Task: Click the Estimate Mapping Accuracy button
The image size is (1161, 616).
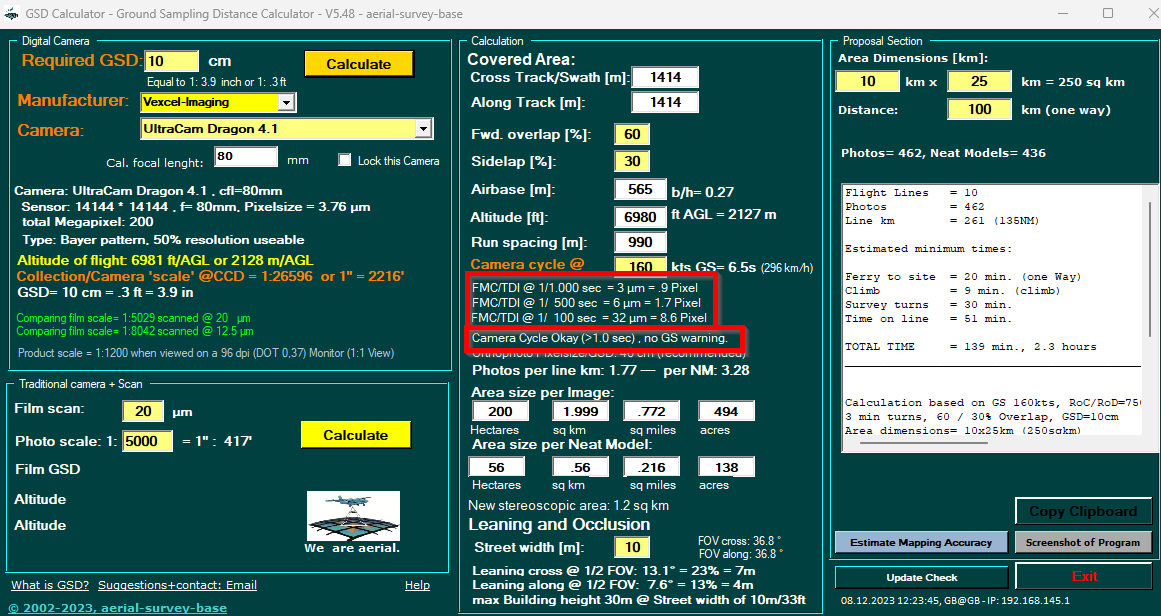Action: [x=920, y=541]
